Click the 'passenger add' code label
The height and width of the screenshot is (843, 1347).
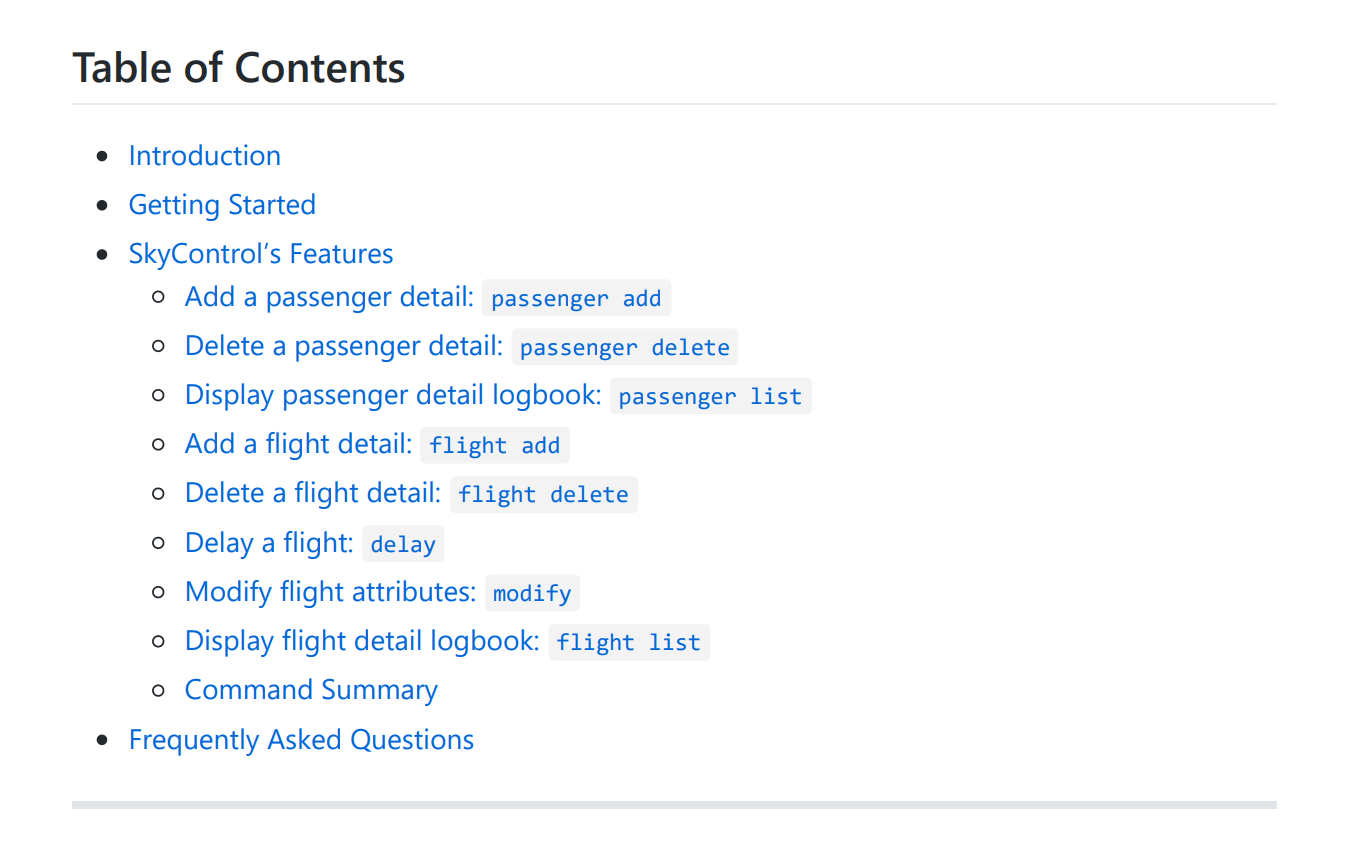tap(576, 299)
